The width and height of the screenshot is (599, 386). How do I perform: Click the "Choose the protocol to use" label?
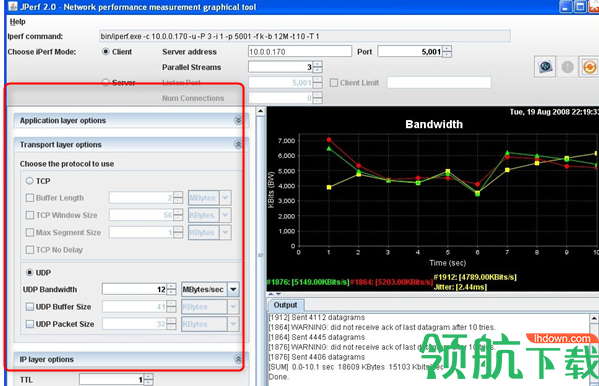pos(67,164)
